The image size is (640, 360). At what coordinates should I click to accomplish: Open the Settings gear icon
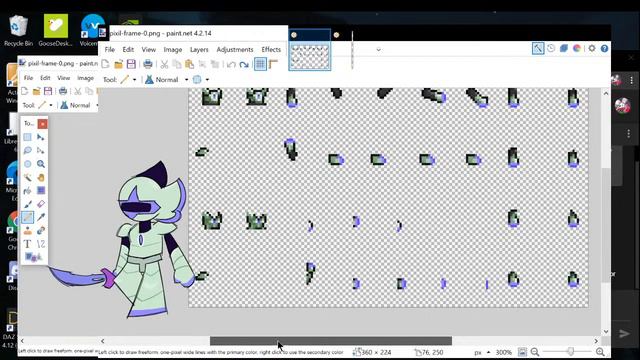tap(592, 49)
